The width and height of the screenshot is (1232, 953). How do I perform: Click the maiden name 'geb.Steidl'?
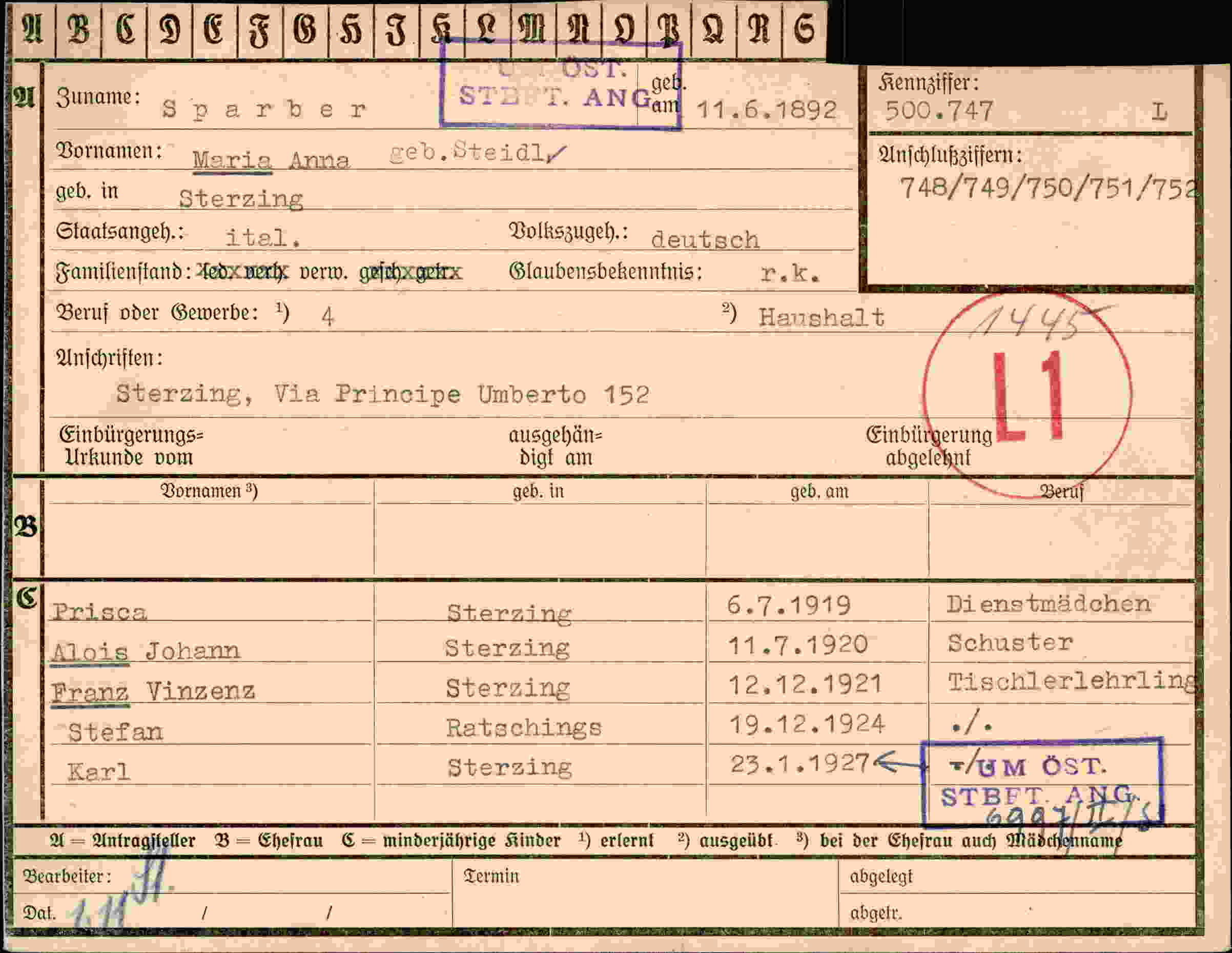[x=468, y=152]
